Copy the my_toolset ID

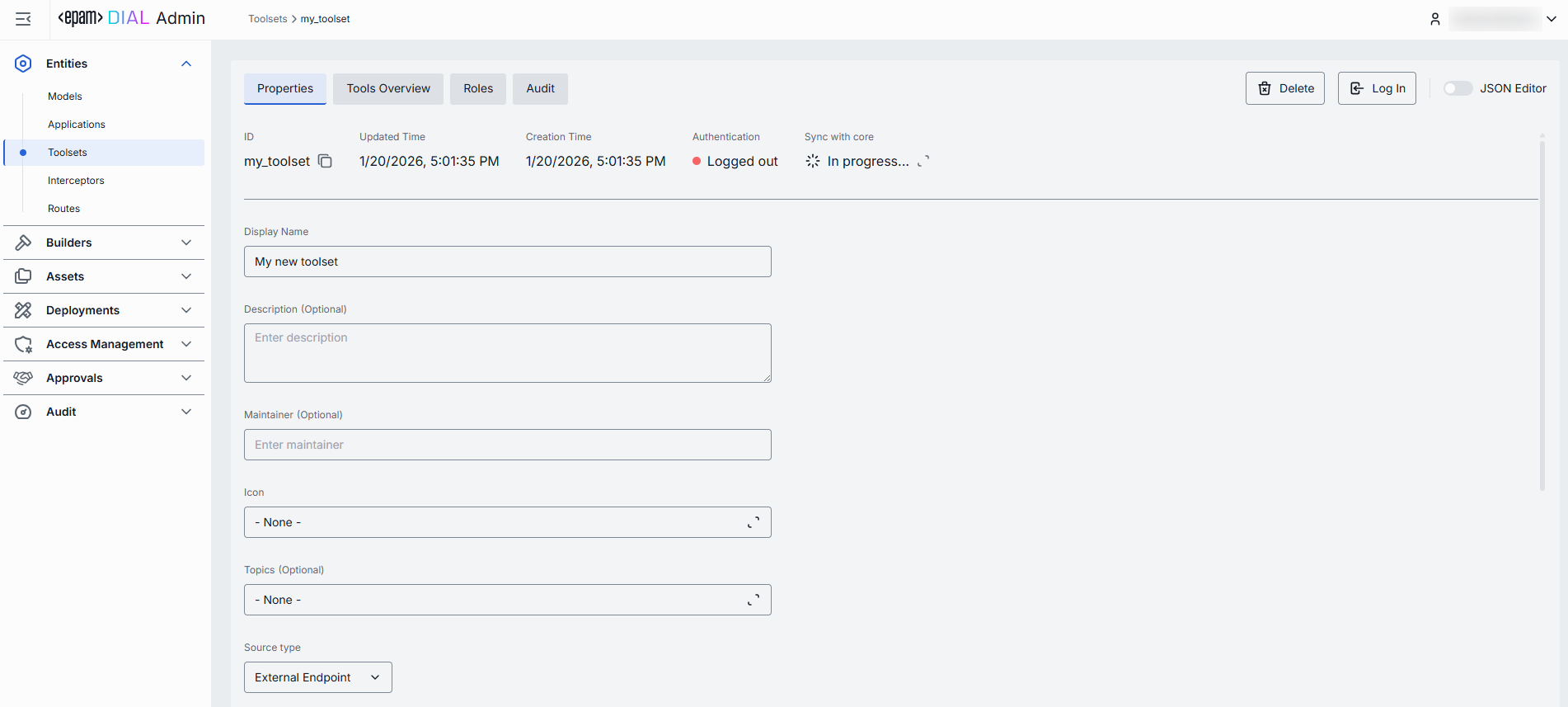pos(326,162)
